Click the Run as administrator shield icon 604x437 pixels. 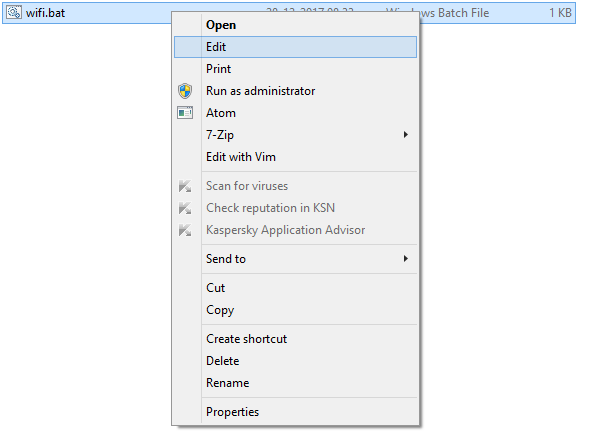pyautogui.click(x=185, y=91)
